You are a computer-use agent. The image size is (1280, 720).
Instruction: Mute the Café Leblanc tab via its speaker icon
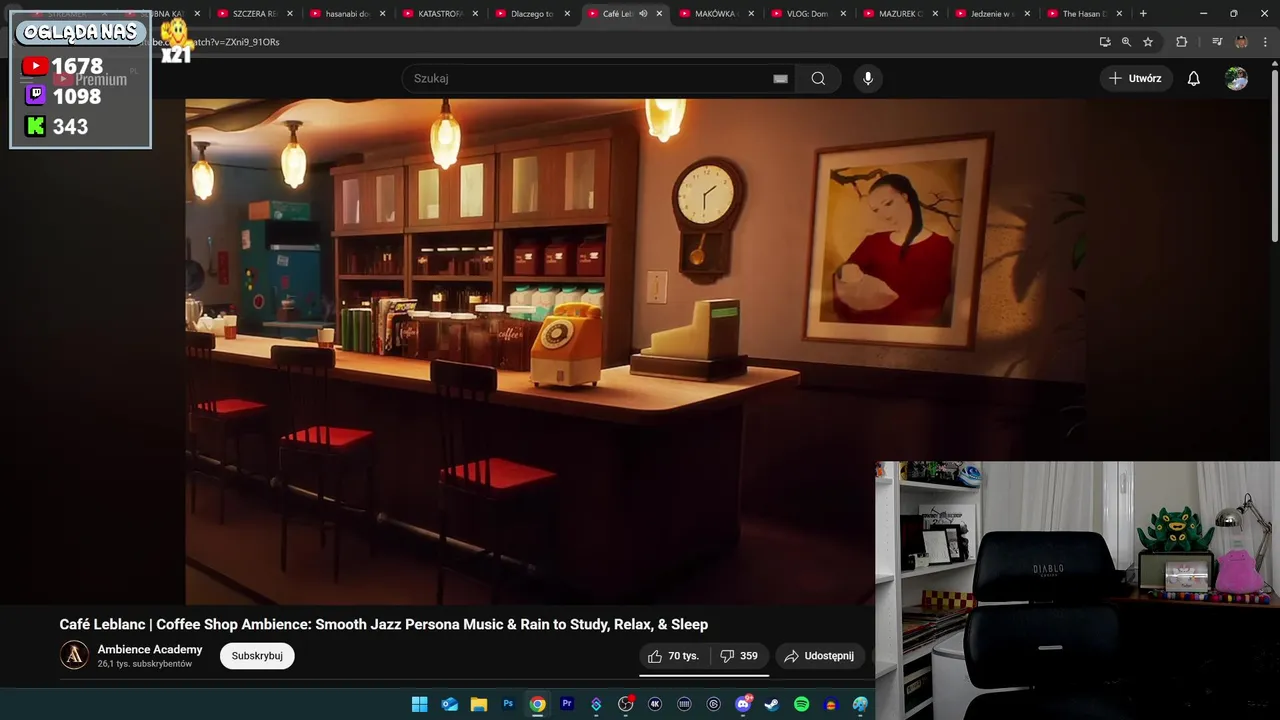coord(643,14)
